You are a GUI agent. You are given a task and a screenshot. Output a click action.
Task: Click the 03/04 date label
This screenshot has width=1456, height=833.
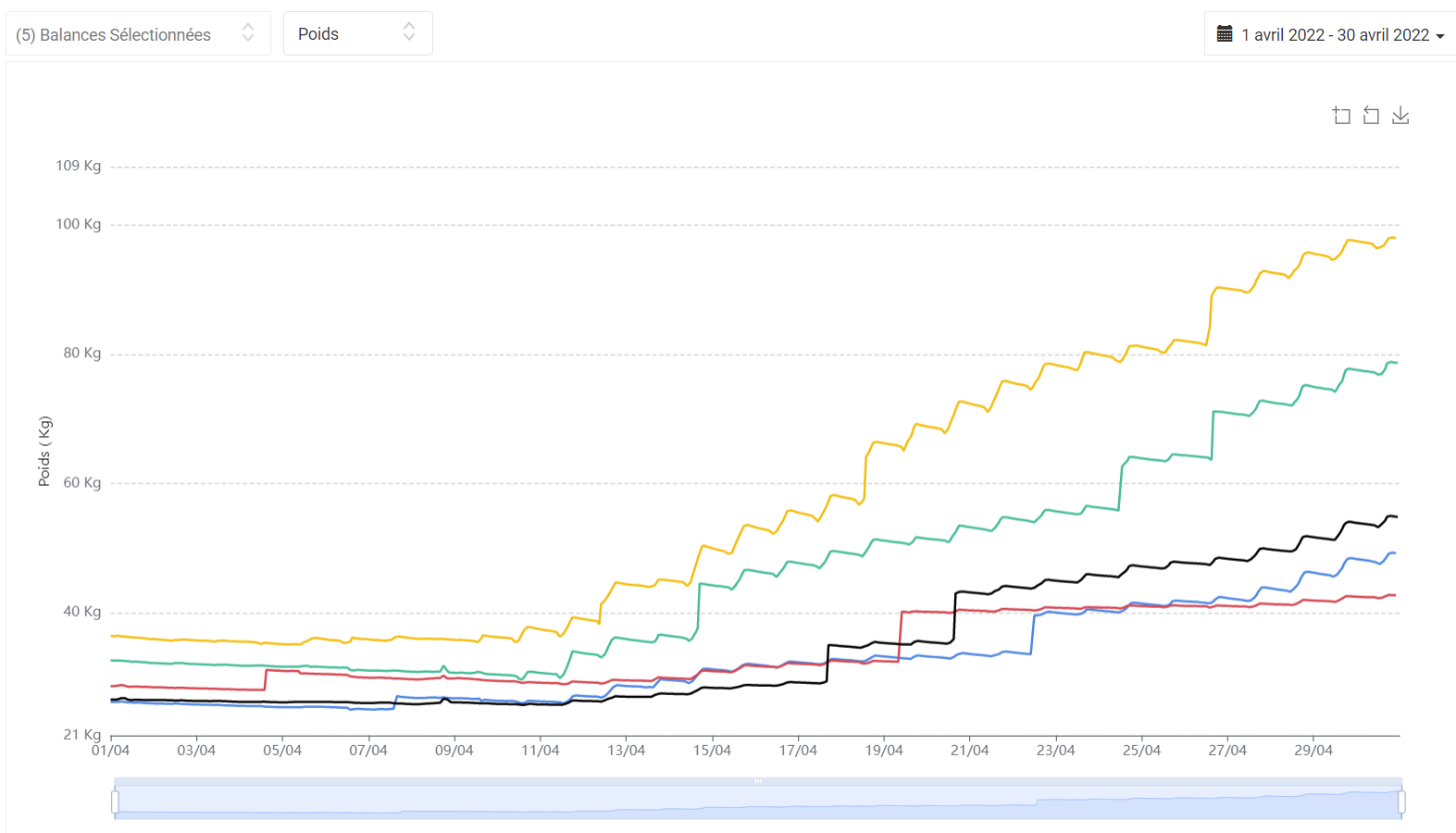(196, 750)
